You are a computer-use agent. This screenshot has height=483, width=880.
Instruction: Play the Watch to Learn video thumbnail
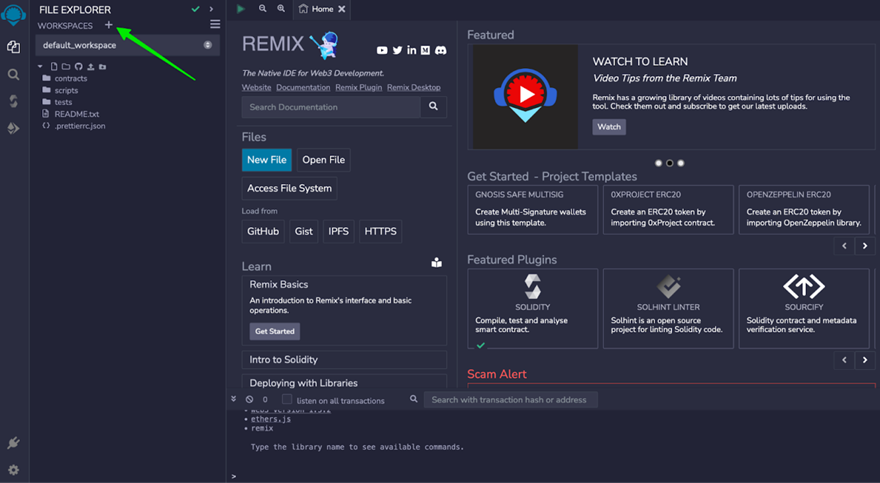point(525,96)
